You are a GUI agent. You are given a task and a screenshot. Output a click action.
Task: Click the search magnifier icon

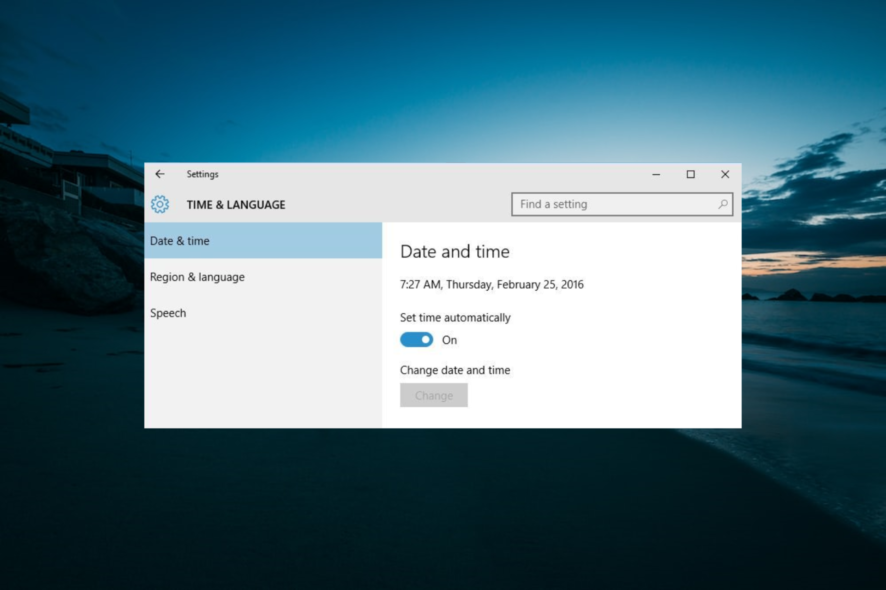[723, 204]
